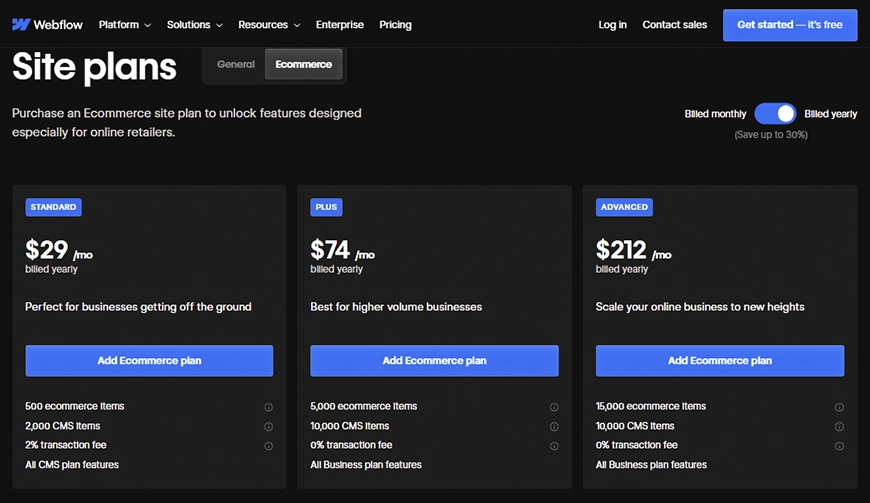Toggle the billed monthly/yearly switch
870x503 pixels.
tap(775, 114)
